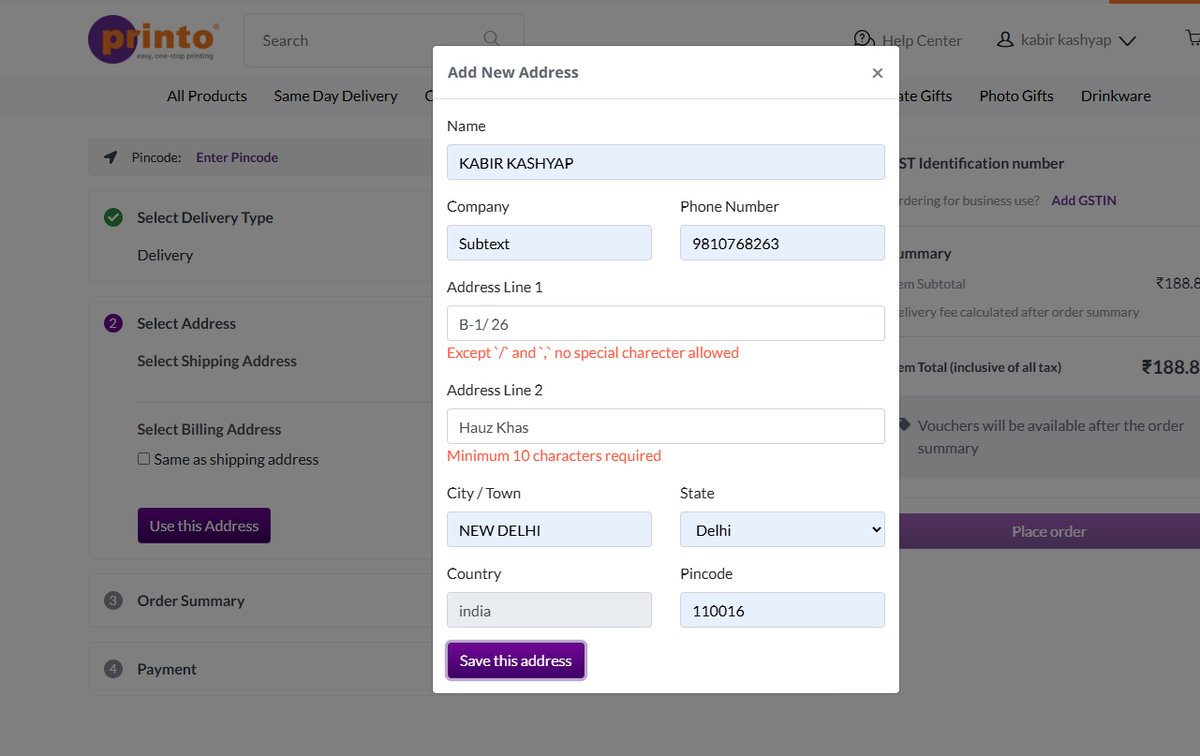Click the Phone Number input field
Viewport: 1200px width, 756px height.
point(782,243)
